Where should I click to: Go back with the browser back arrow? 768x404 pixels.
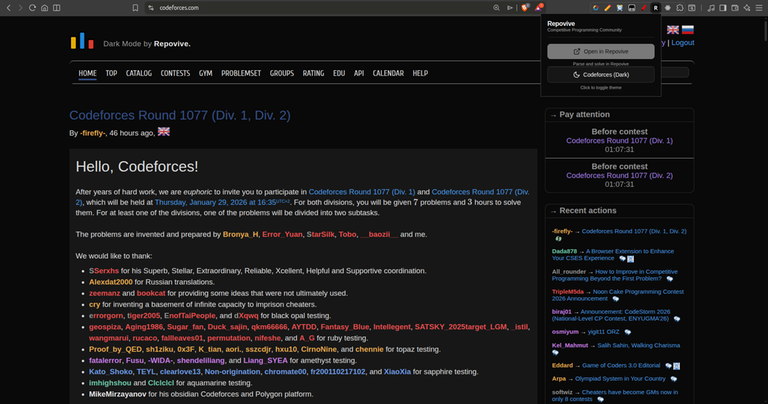8,8
